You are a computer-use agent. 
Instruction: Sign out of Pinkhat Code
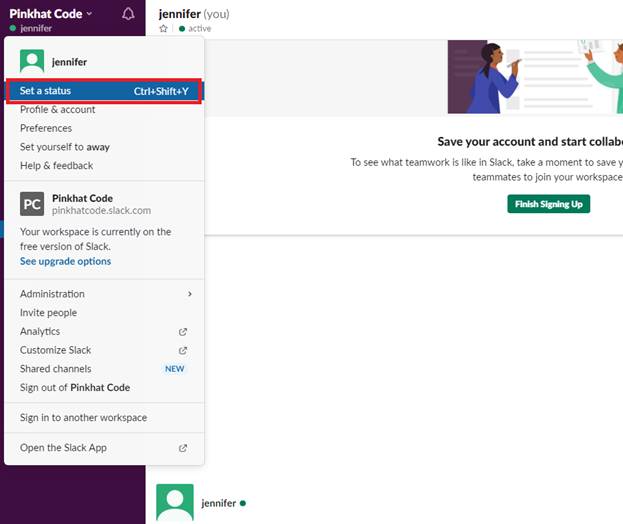point(104,387)
